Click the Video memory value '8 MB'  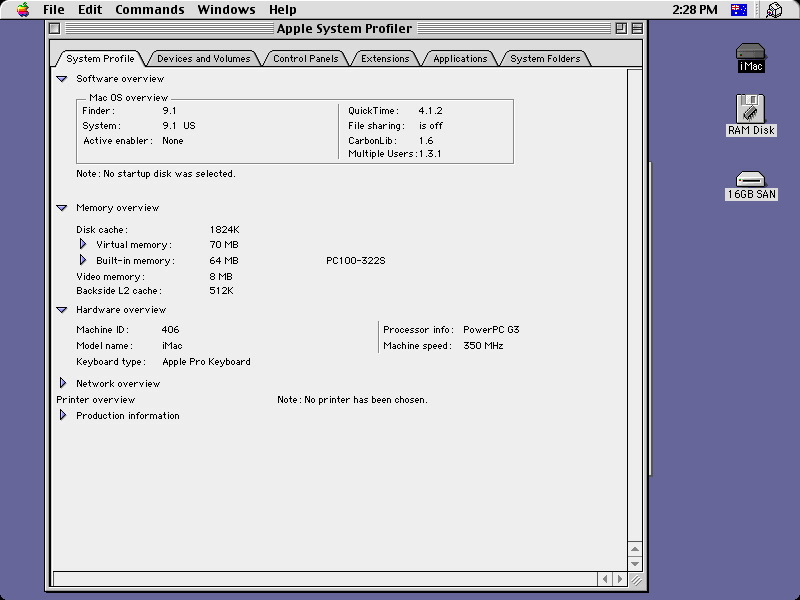pos(221,277)
